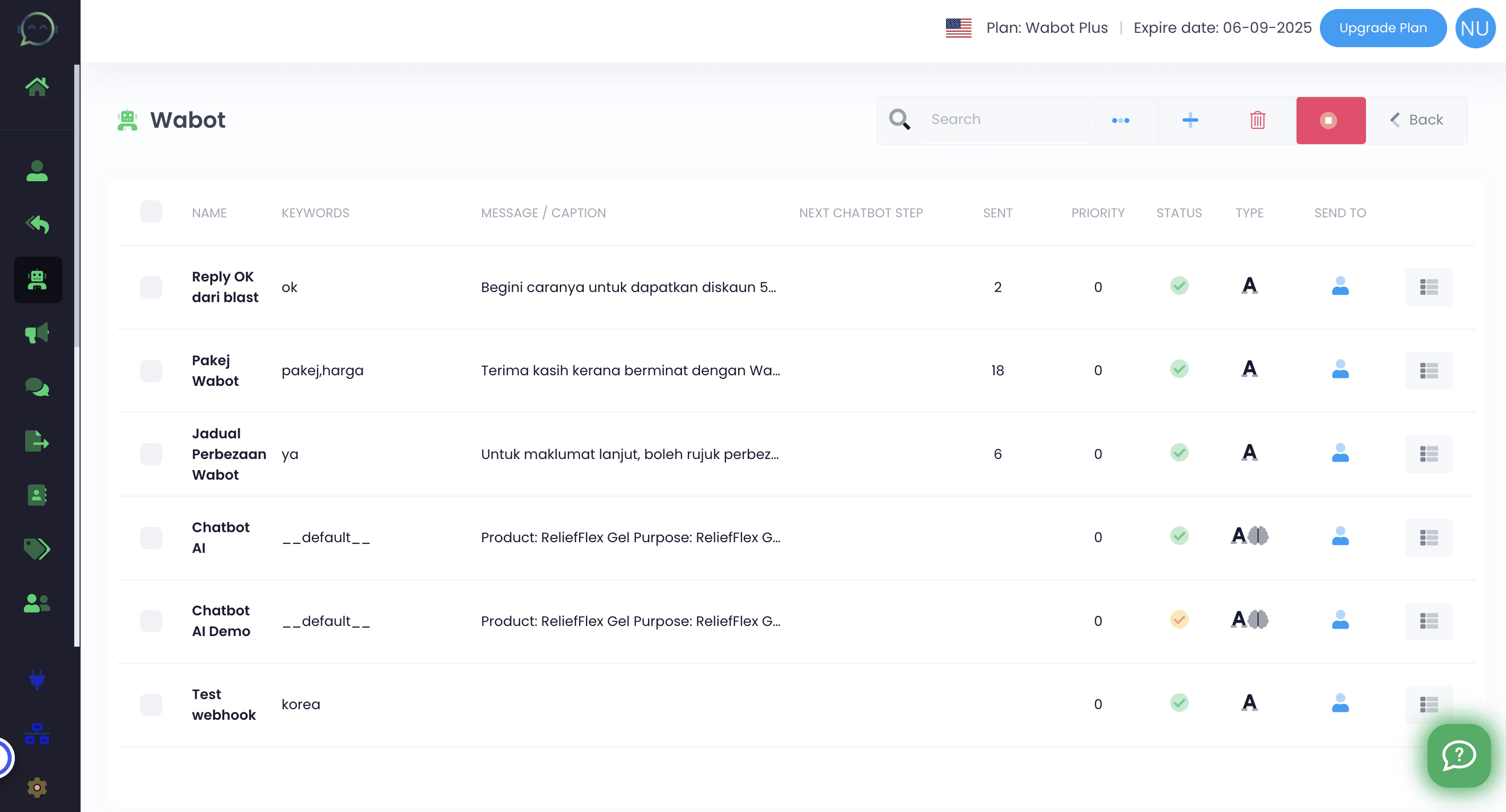Open the network diagram sidebar icon
Viewport: 1506px width, 812px height.
click(37, 734)
